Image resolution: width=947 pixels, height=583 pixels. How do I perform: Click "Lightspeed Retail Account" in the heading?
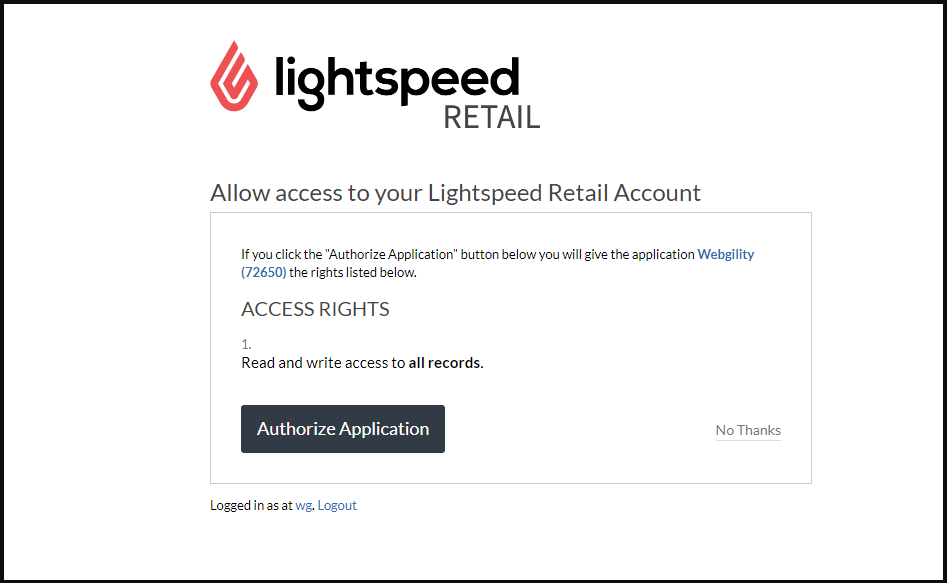564,193
